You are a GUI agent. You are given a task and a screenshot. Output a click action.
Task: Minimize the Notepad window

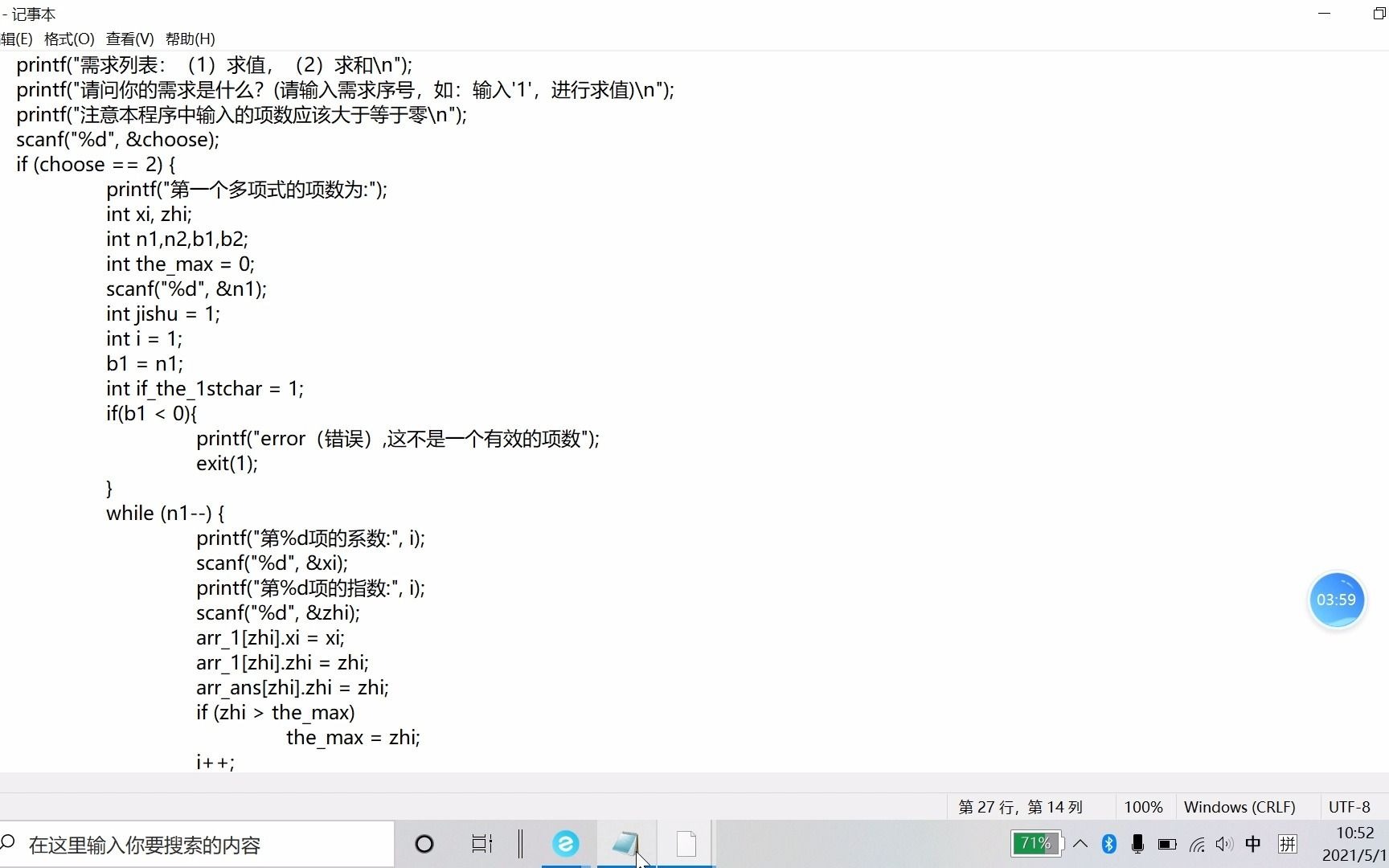click(1325, 14)
